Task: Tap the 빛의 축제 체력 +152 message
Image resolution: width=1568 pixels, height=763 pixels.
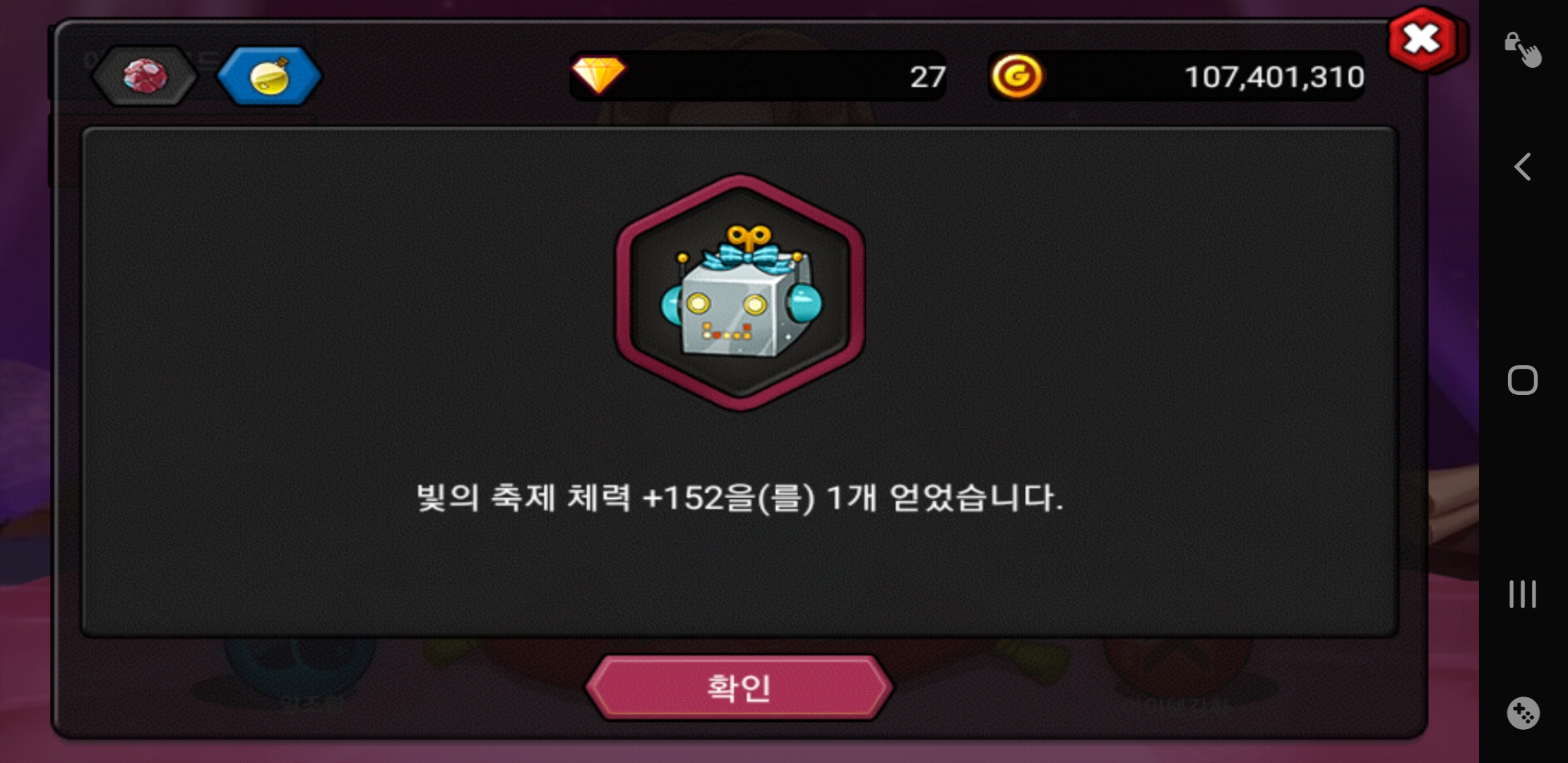Action: [x=740, y=498]
